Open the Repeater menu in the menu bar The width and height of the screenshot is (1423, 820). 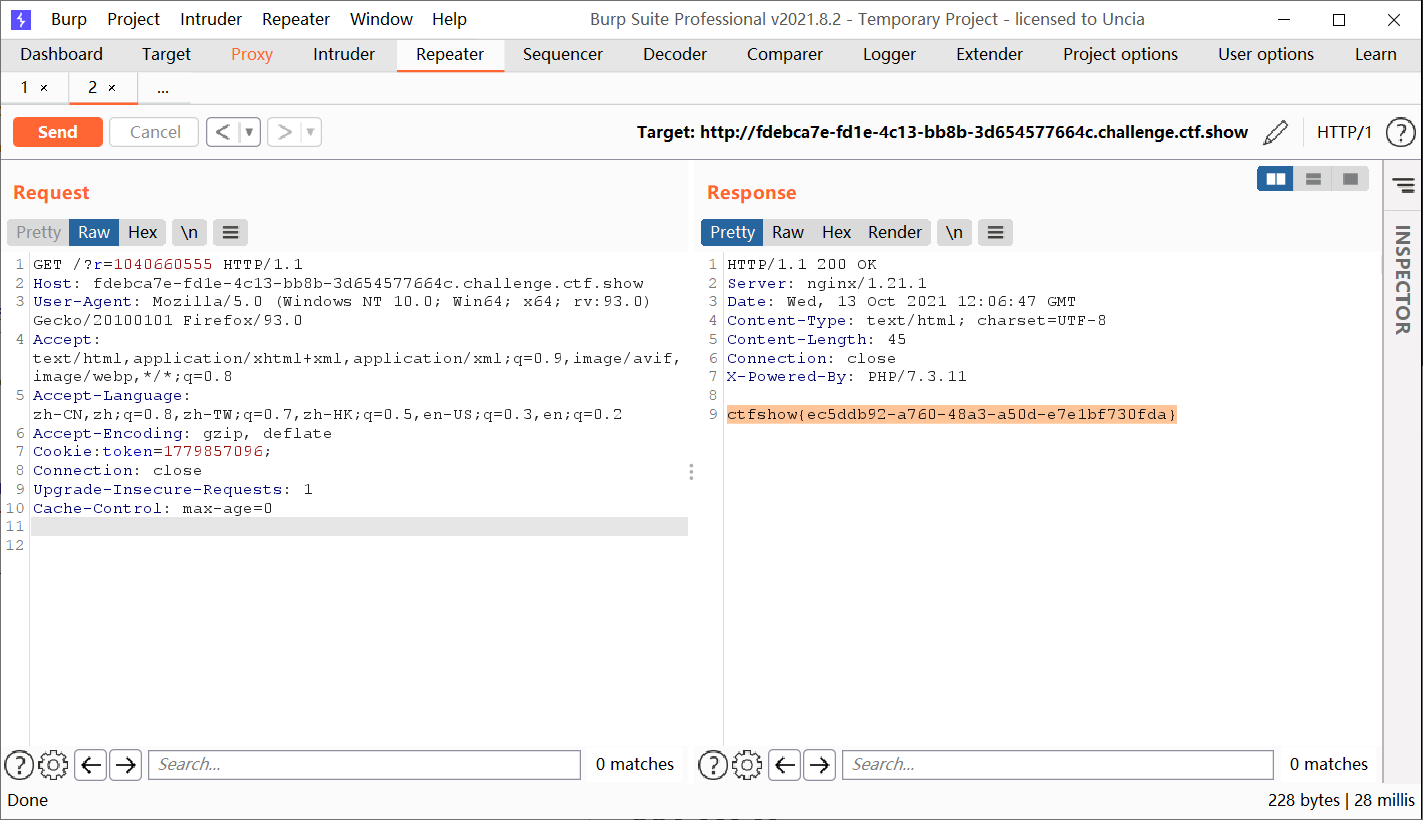(x=296, y=19)
